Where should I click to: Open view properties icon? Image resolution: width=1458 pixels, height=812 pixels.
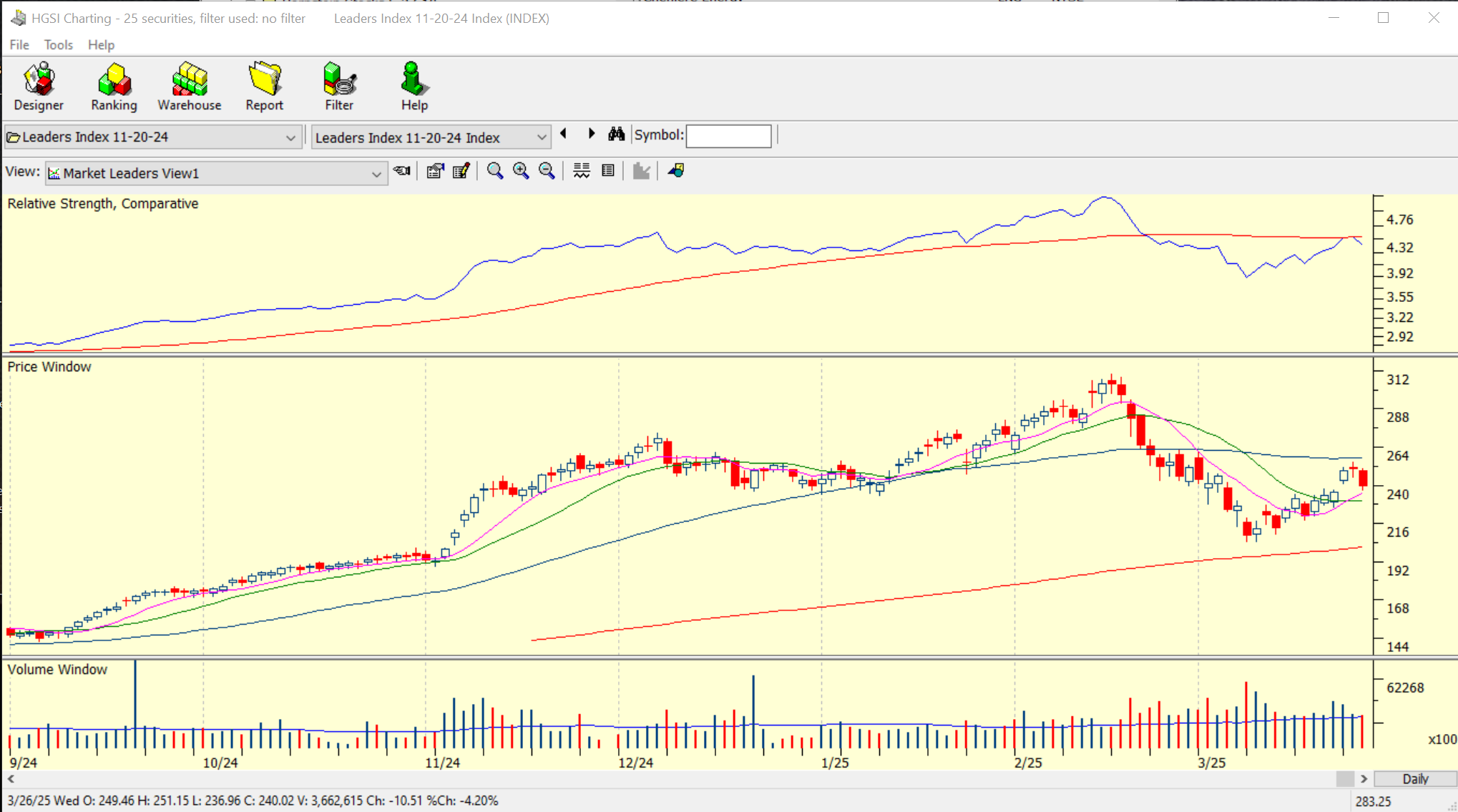coord(435,171)
